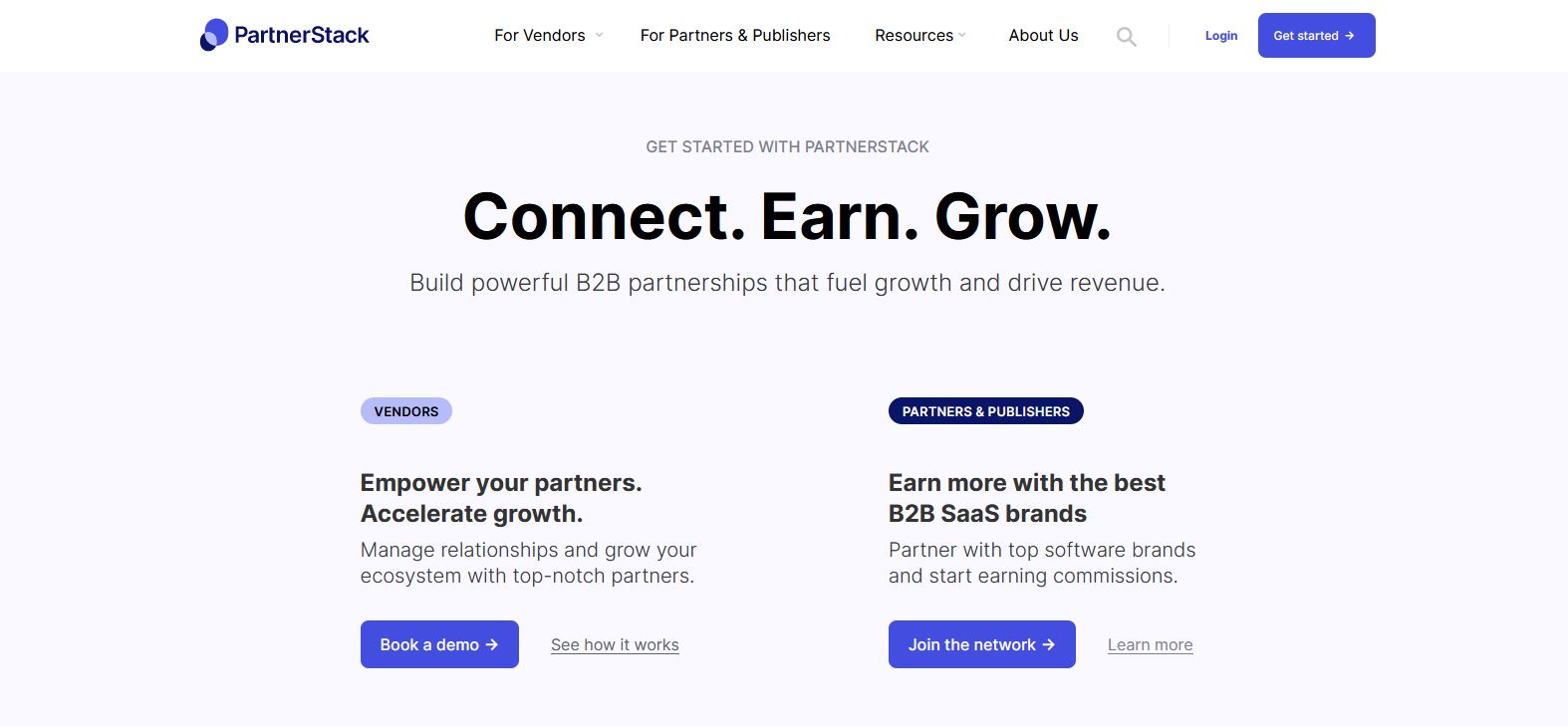This screenshot has height=726, width=1568.
Task: Click the Login link
Action: click(x=1221, y=36)
